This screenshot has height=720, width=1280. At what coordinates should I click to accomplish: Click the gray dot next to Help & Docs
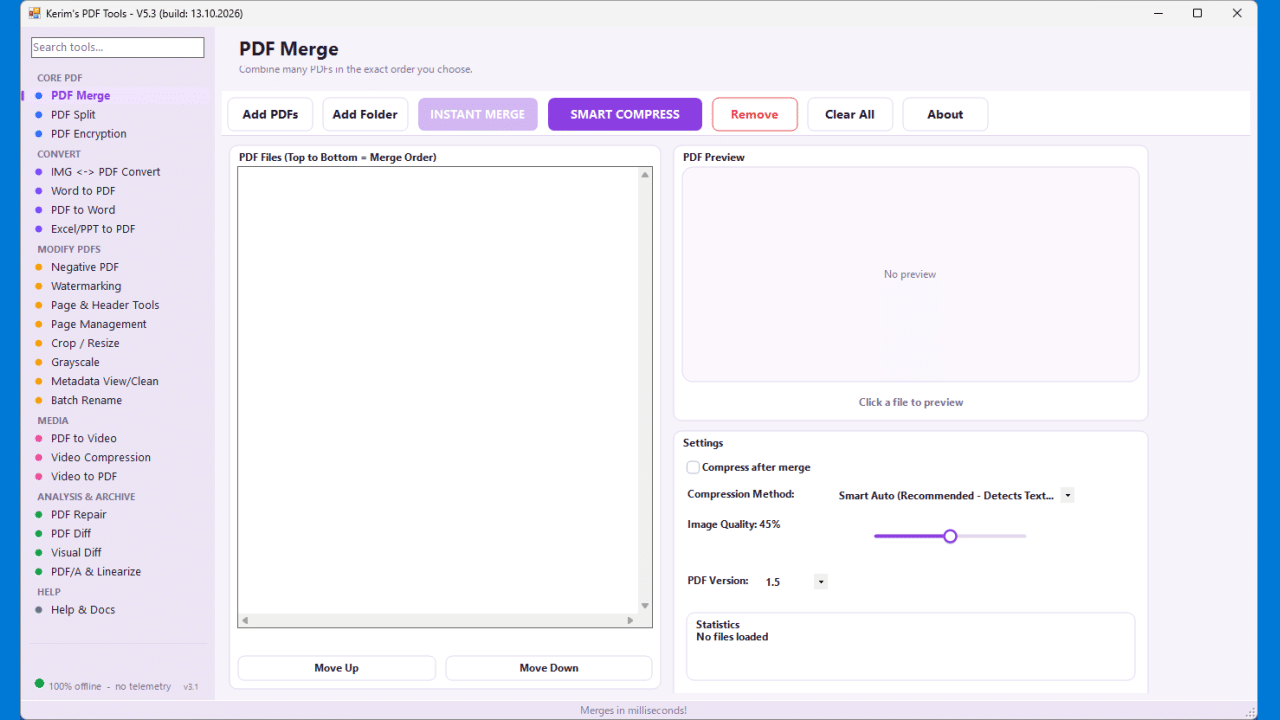pos(39,610)
